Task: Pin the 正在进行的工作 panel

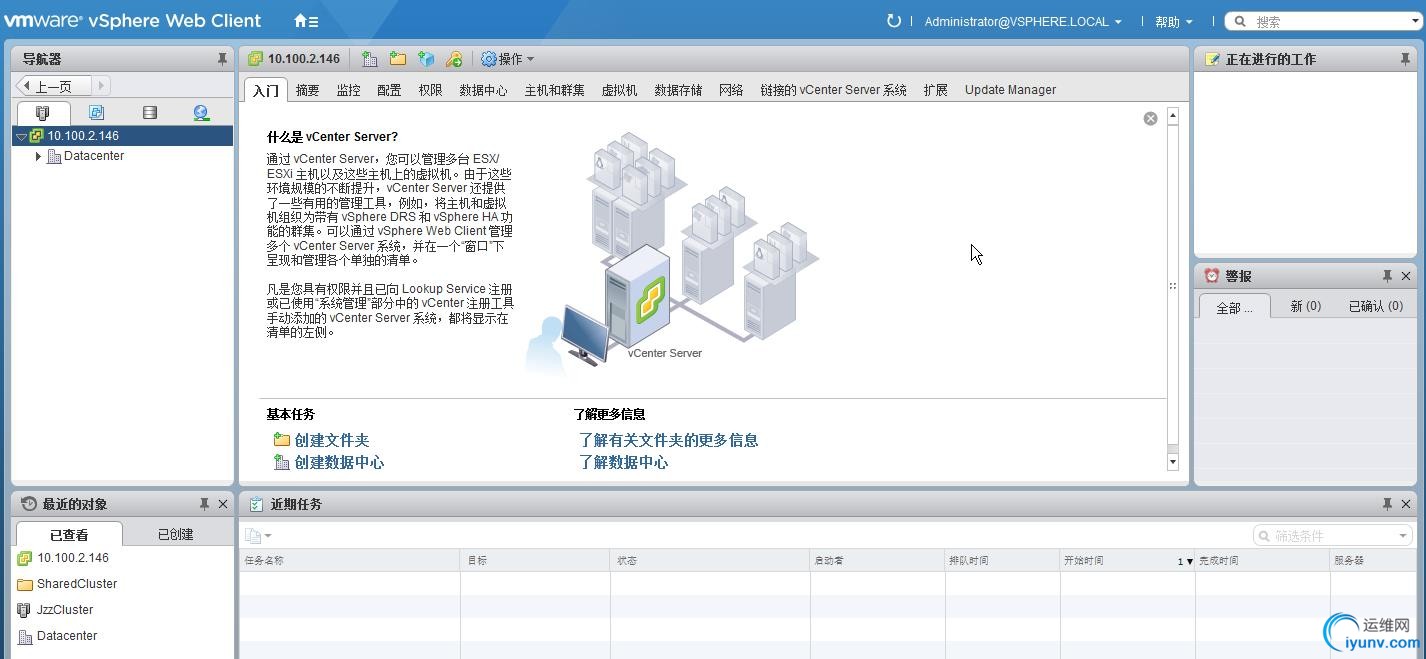Action: point(1405,59)
